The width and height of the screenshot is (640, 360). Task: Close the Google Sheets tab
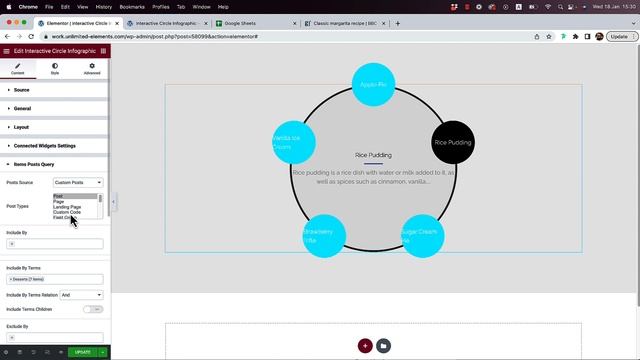(x=295, y=23)
